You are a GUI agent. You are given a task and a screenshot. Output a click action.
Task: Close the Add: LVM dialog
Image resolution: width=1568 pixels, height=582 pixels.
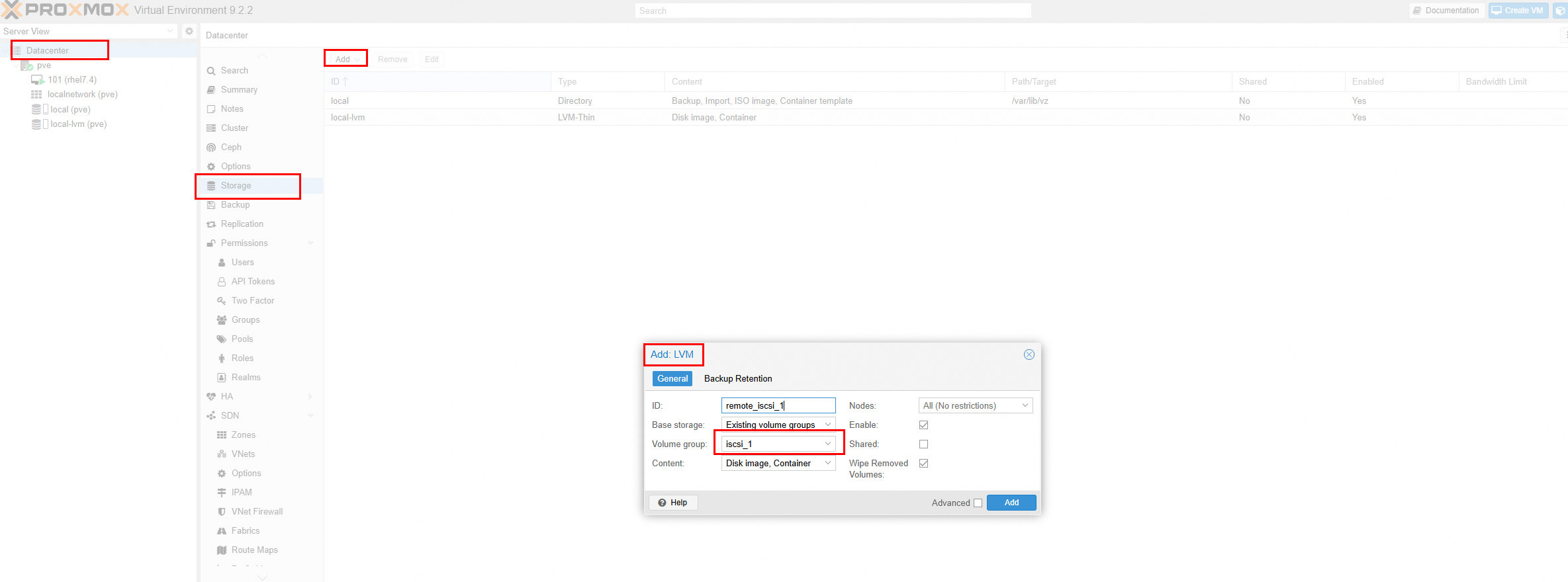click(x=1029, y=354)
